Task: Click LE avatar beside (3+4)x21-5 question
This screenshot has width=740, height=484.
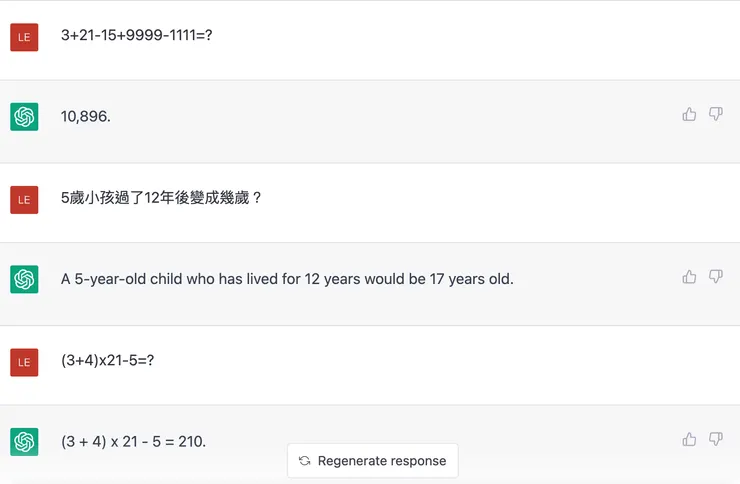Action: 24,361
